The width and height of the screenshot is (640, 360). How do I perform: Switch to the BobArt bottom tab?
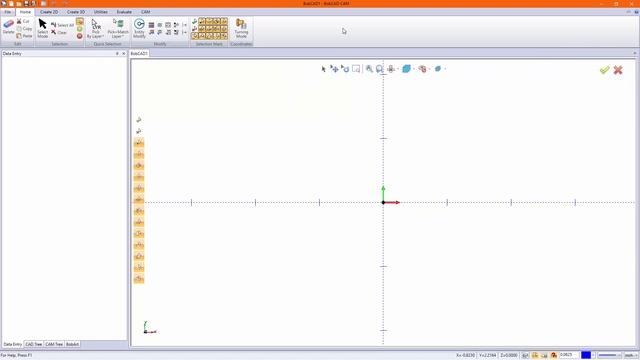pyautogui.click(x=72, y=344)
